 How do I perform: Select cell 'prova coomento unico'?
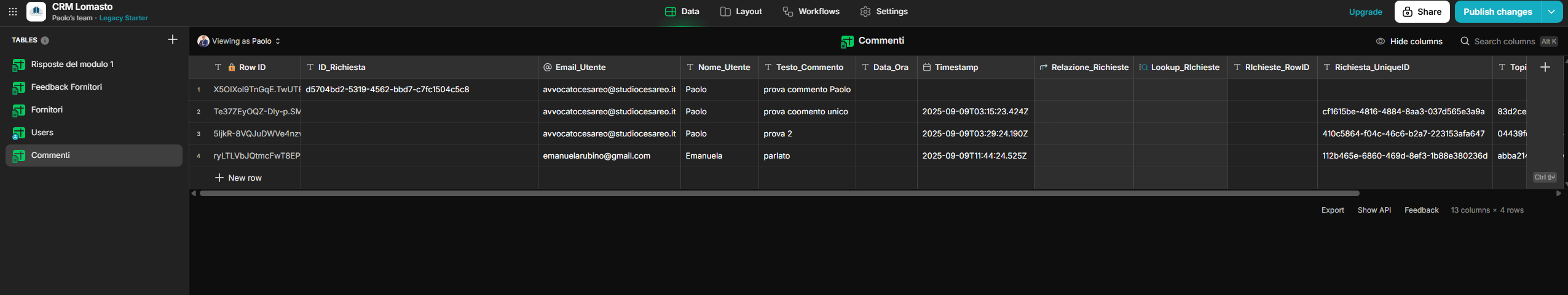[807, 112]
